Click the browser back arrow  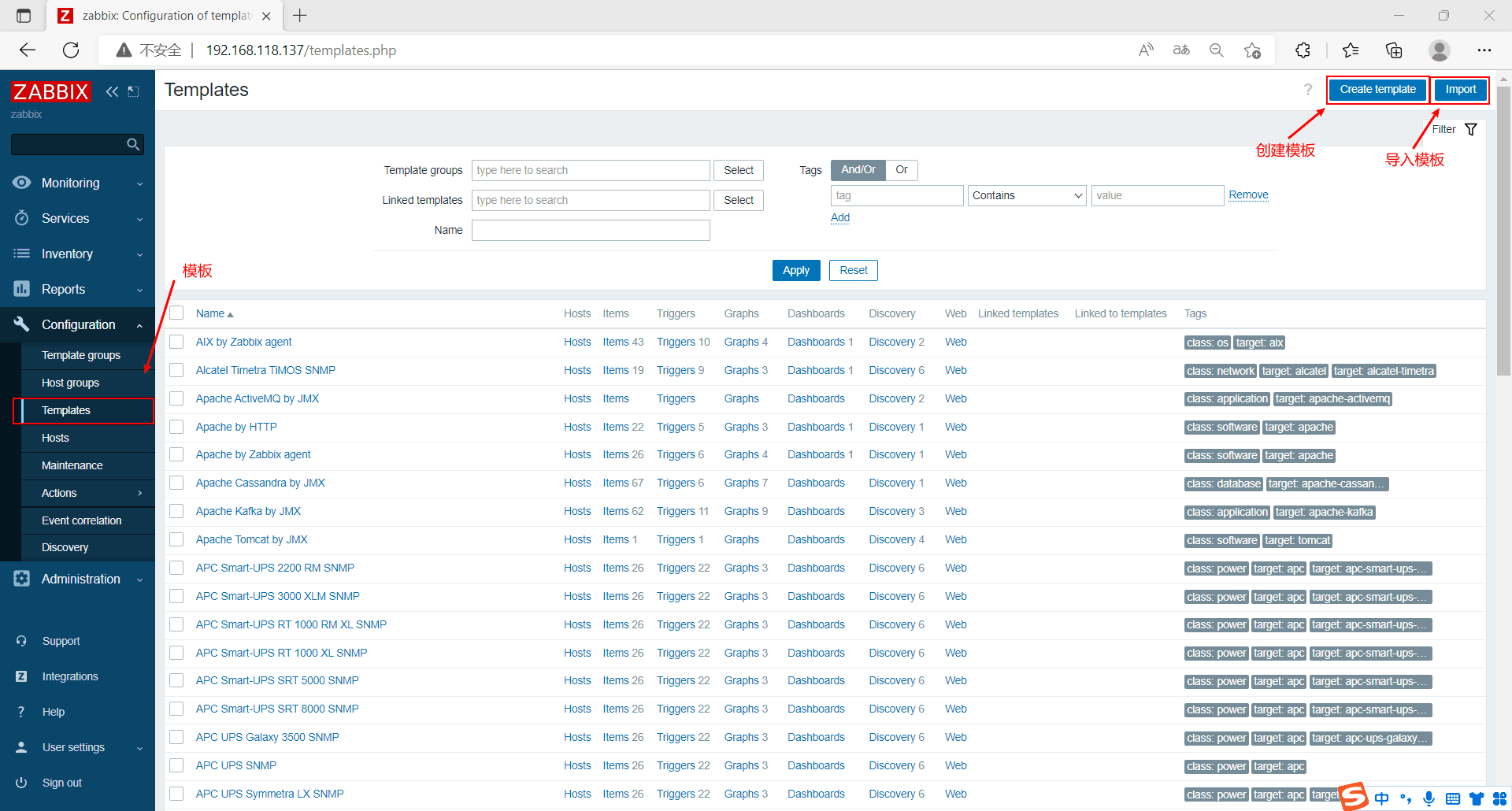28,50
